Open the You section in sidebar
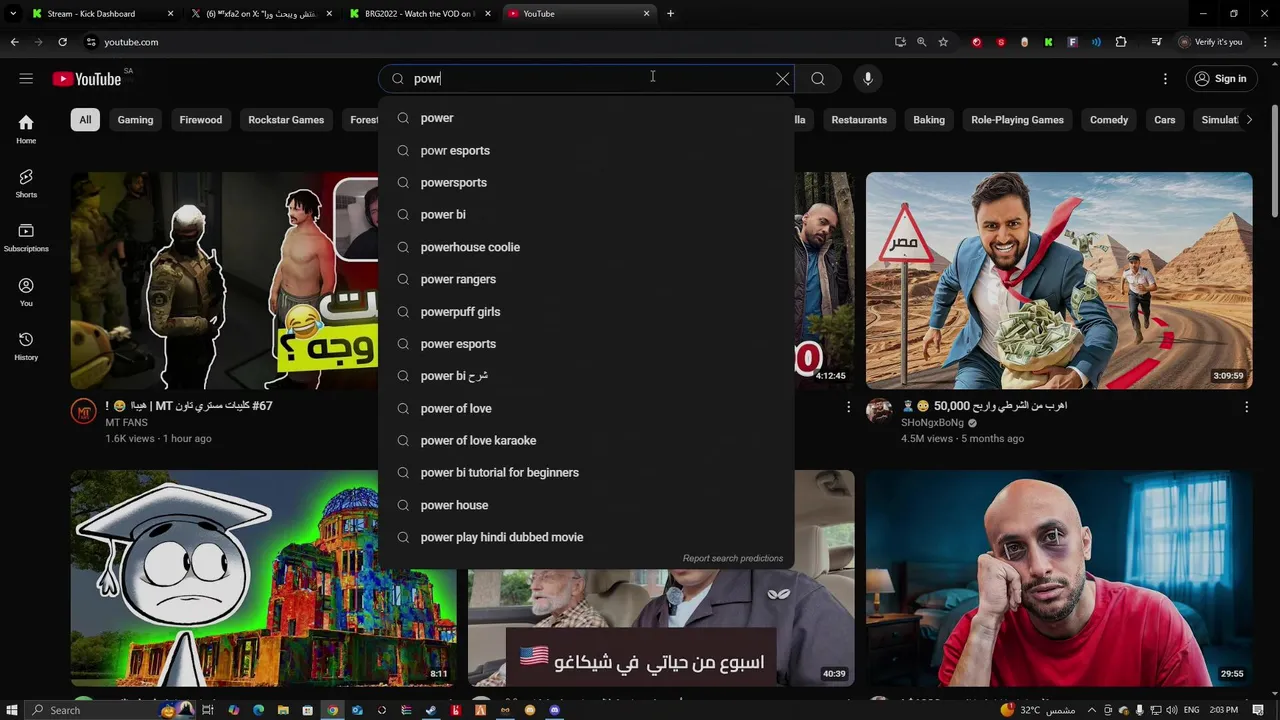 pos(26,291)
